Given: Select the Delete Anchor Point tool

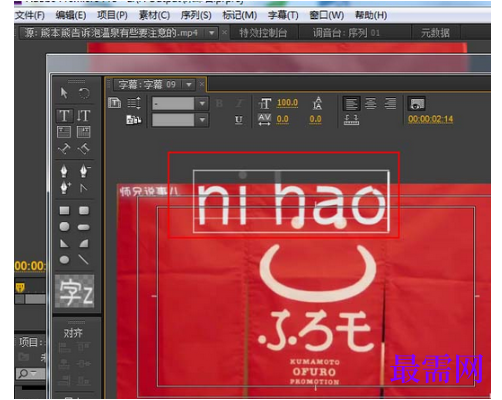Looking at the screenshot, I should (84, 171).
